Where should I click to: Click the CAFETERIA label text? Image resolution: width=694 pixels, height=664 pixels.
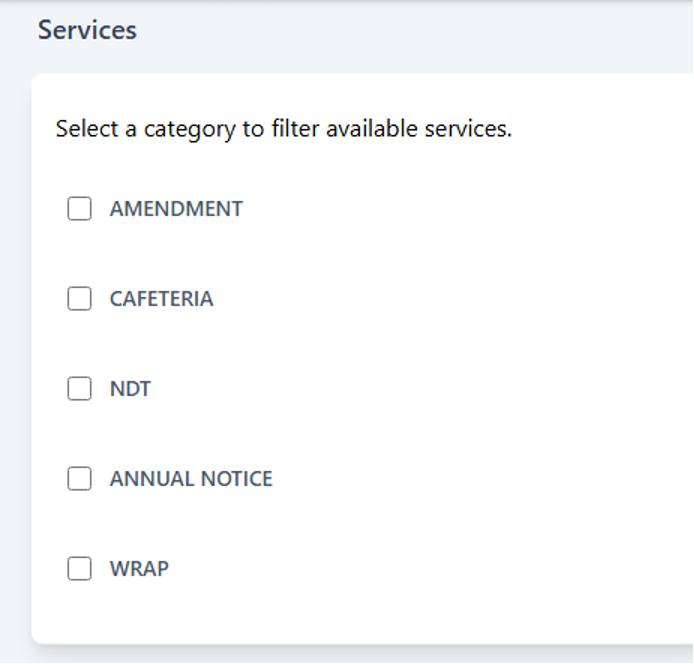pos(161,299)
